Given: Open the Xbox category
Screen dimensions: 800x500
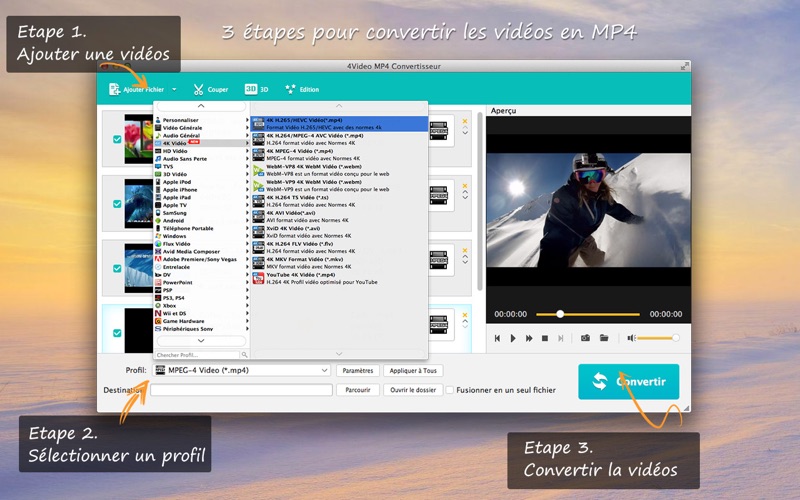Looking at the screenshot, I should click(x=202, y=306).
